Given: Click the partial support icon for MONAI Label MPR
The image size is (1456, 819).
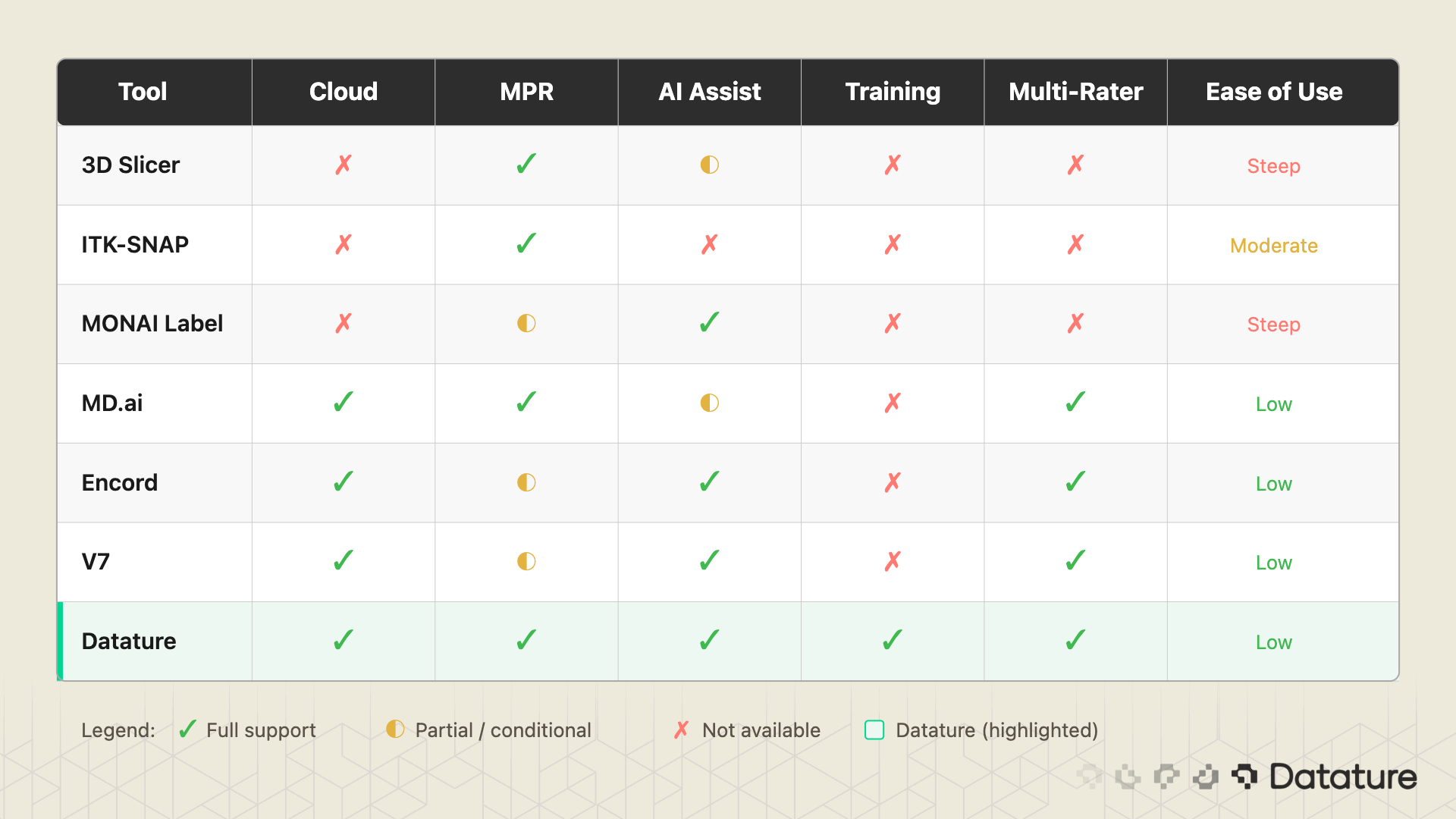Looking at the screenshot, I should click(x=526, y=323).
